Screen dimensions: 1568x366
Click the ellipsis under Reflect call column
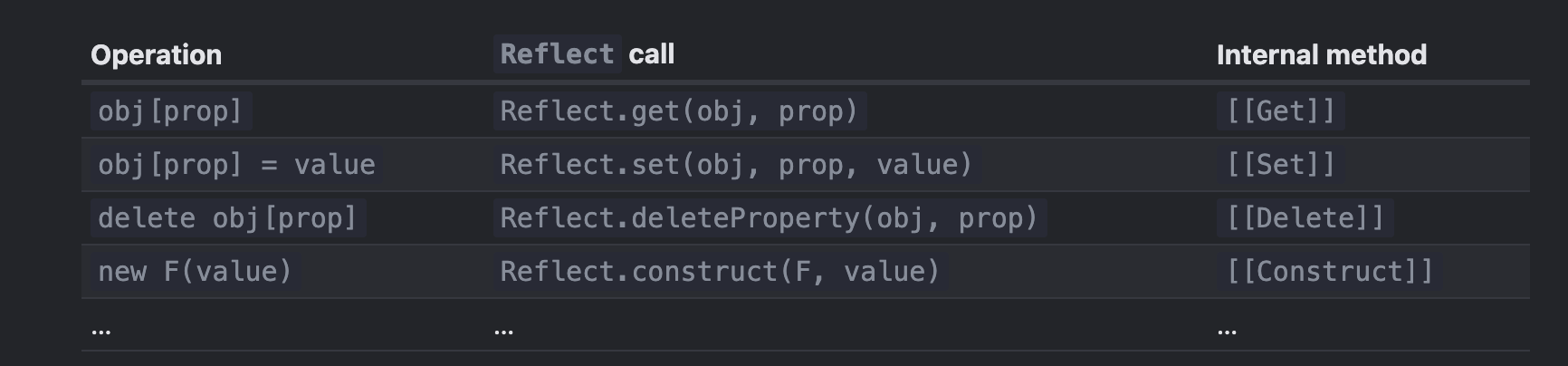(503, 331)
